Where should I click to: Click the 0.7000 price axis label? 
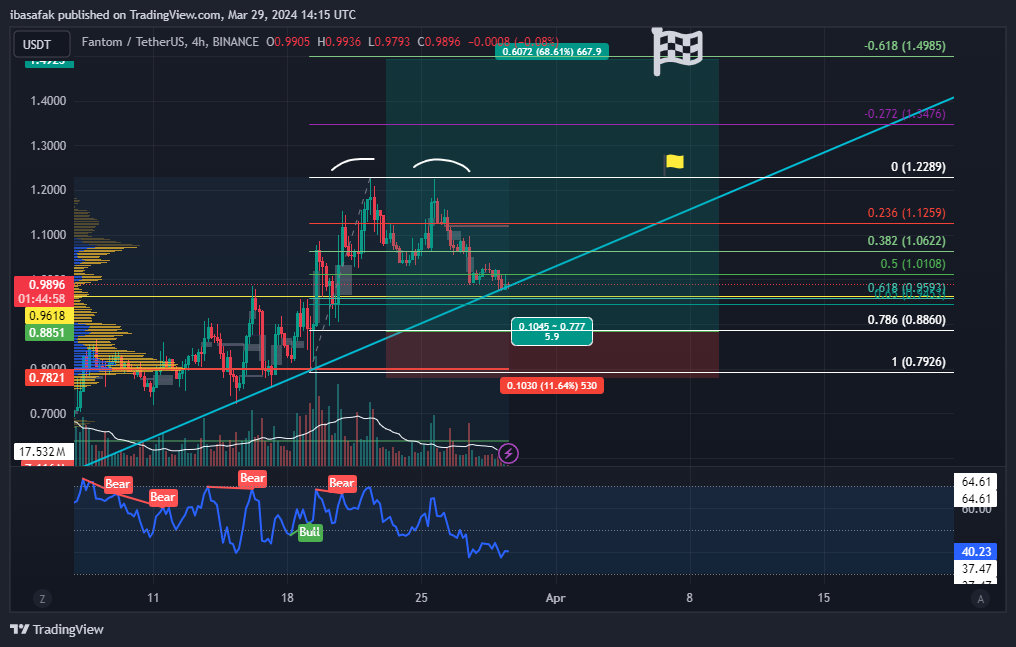(49, 414)
